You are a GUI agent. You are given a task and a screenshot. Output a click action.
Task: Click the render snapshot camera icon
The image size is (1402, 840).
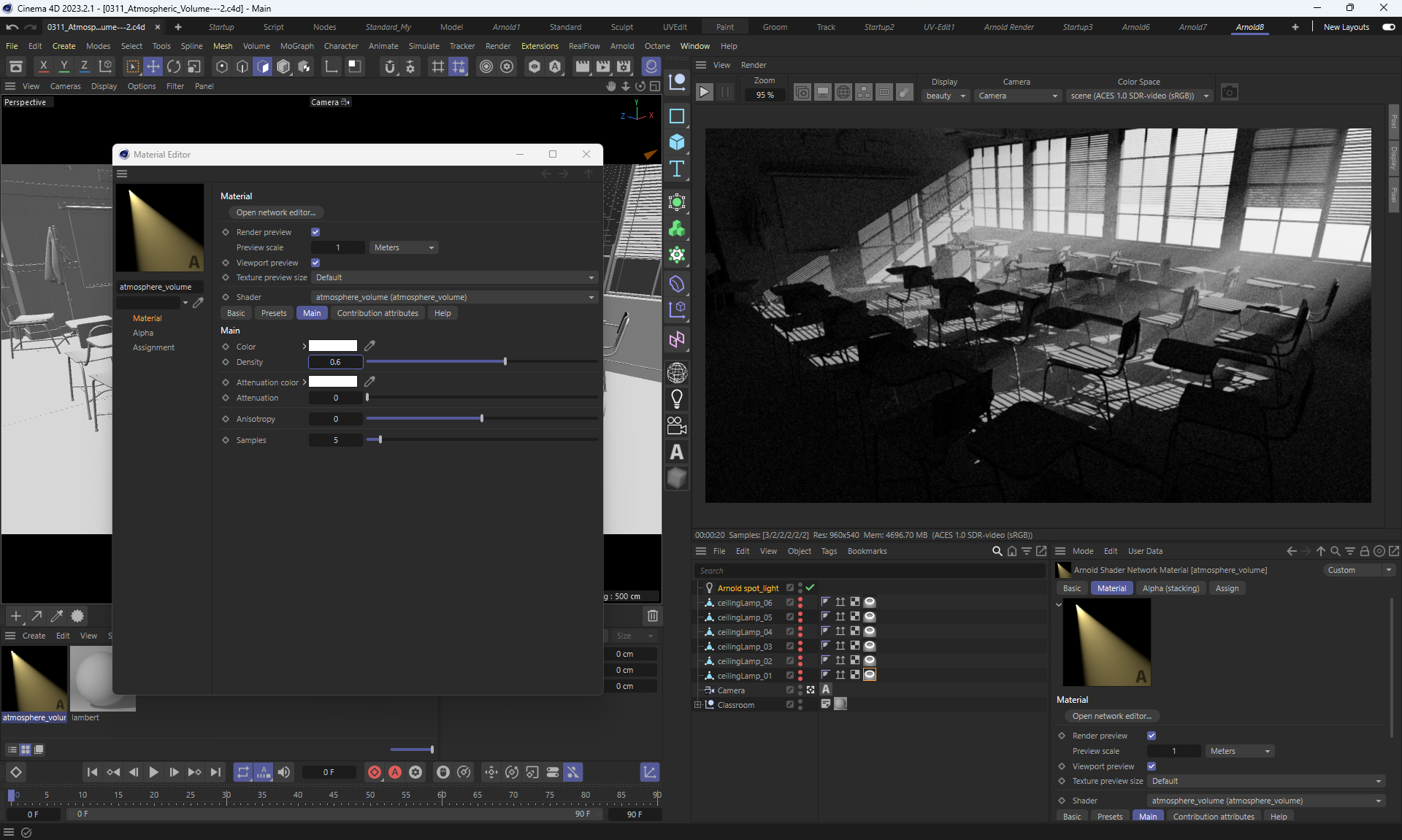1230,93
